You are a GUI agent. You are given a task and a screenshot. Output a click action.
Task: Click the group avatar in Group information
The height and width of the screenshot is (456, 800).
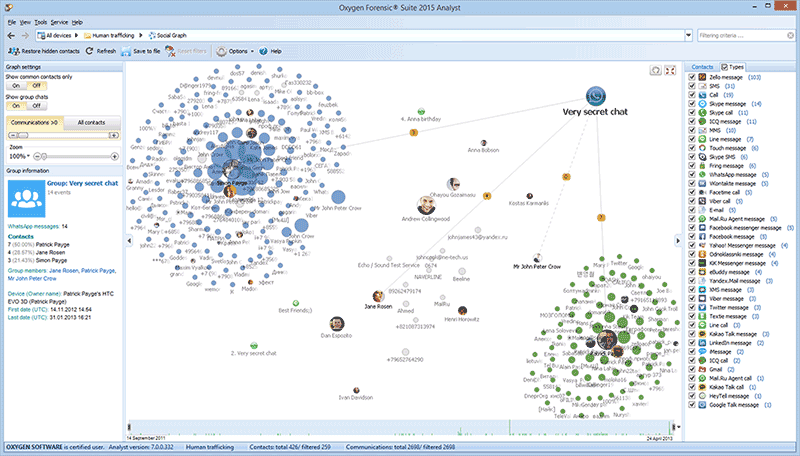click(27, 198)
